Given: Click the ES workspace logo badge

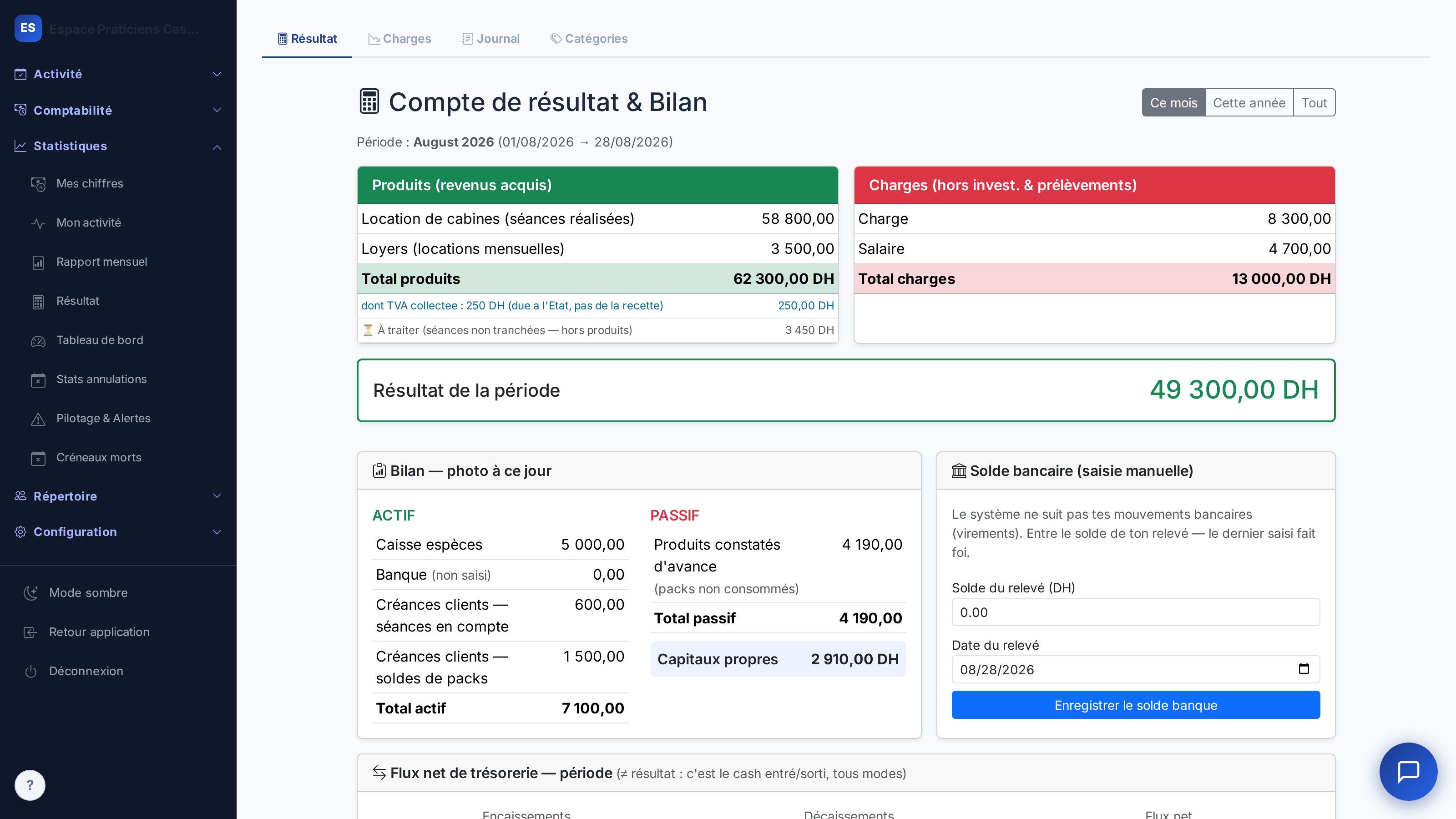Looking at the screenshot, I should coord(28,28).
